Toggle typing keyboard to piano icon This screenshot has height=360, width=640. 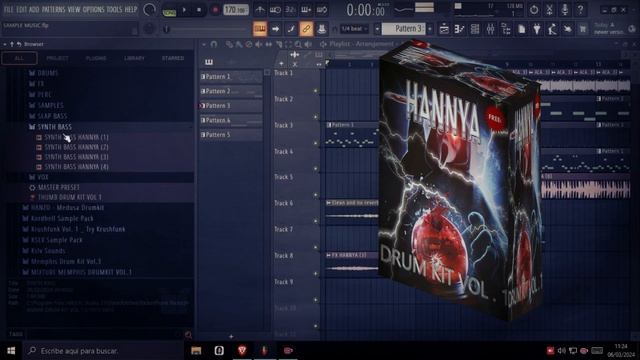(x=260, y=29)
